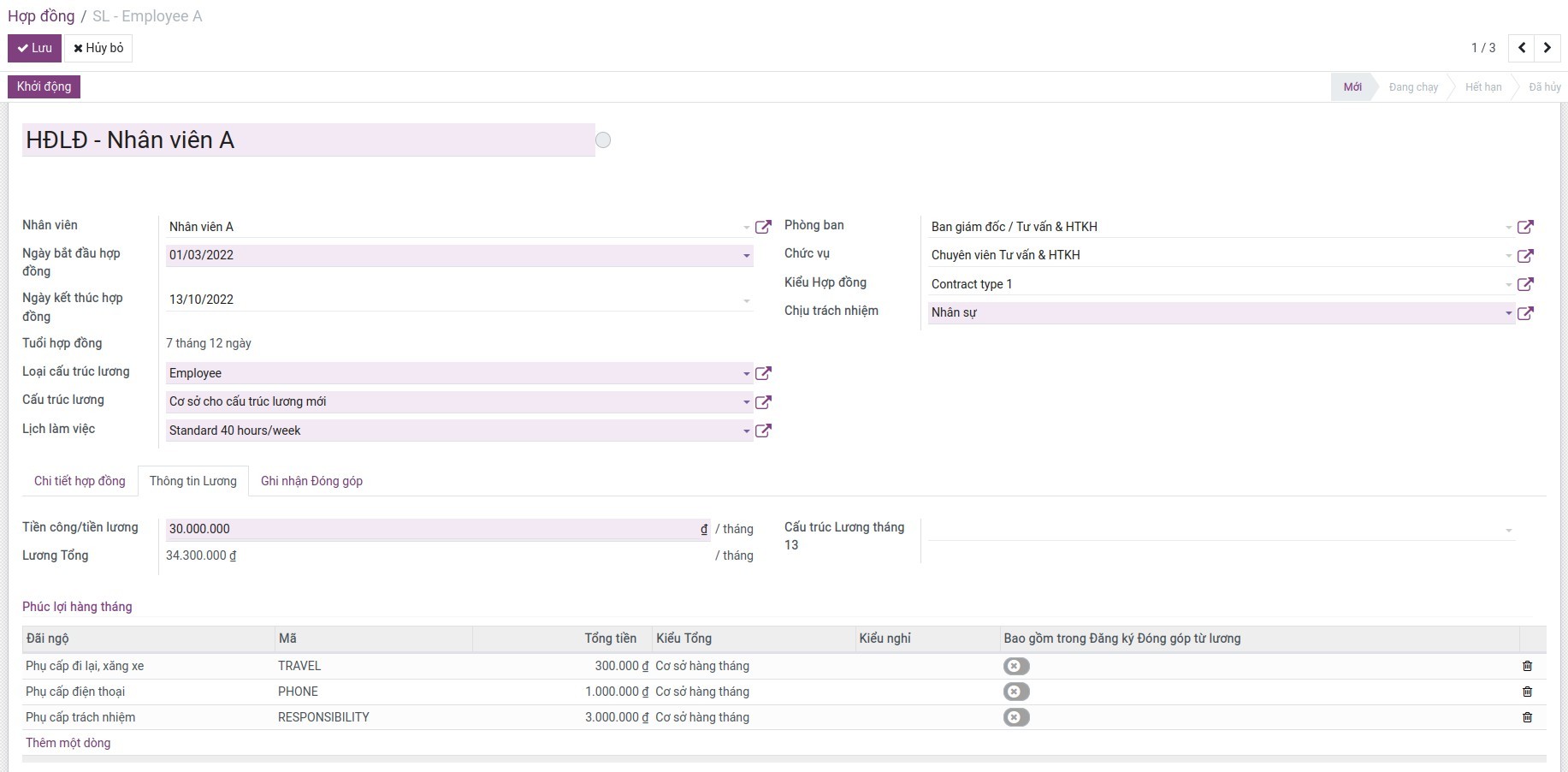Switch to Chi tiết hợp đồng tab

coord(80,481)
